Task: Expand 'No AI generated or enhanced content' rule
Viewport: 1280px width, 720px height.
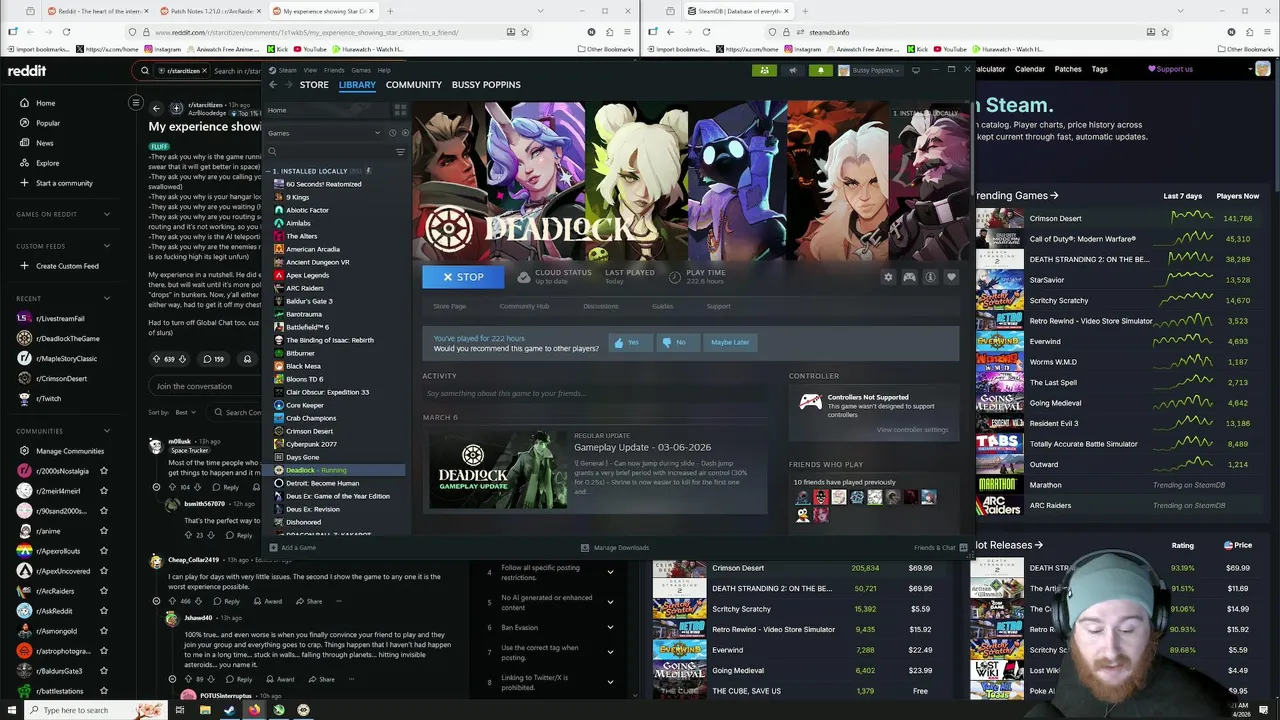Action: [x=610, y=602]
